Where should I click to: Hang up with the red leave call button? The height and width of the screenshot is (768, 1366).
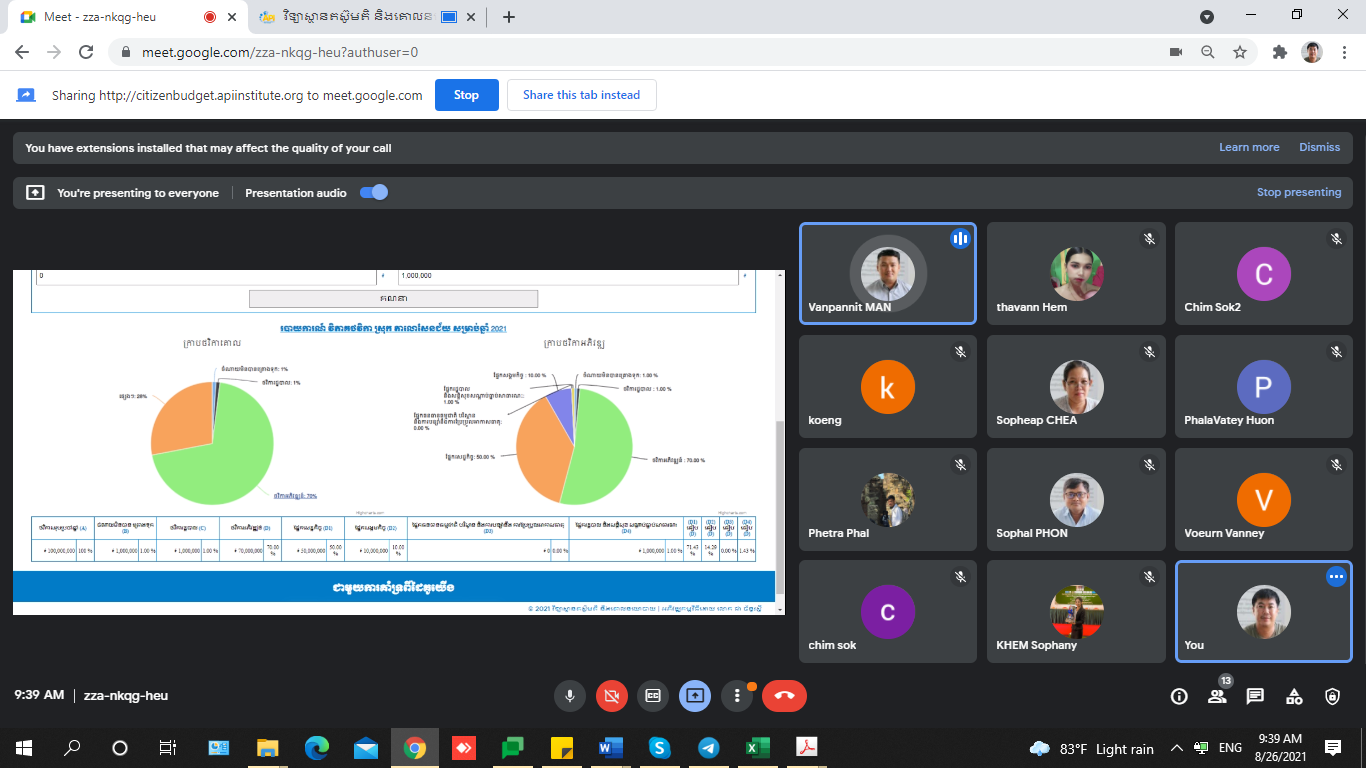point(784,696)
